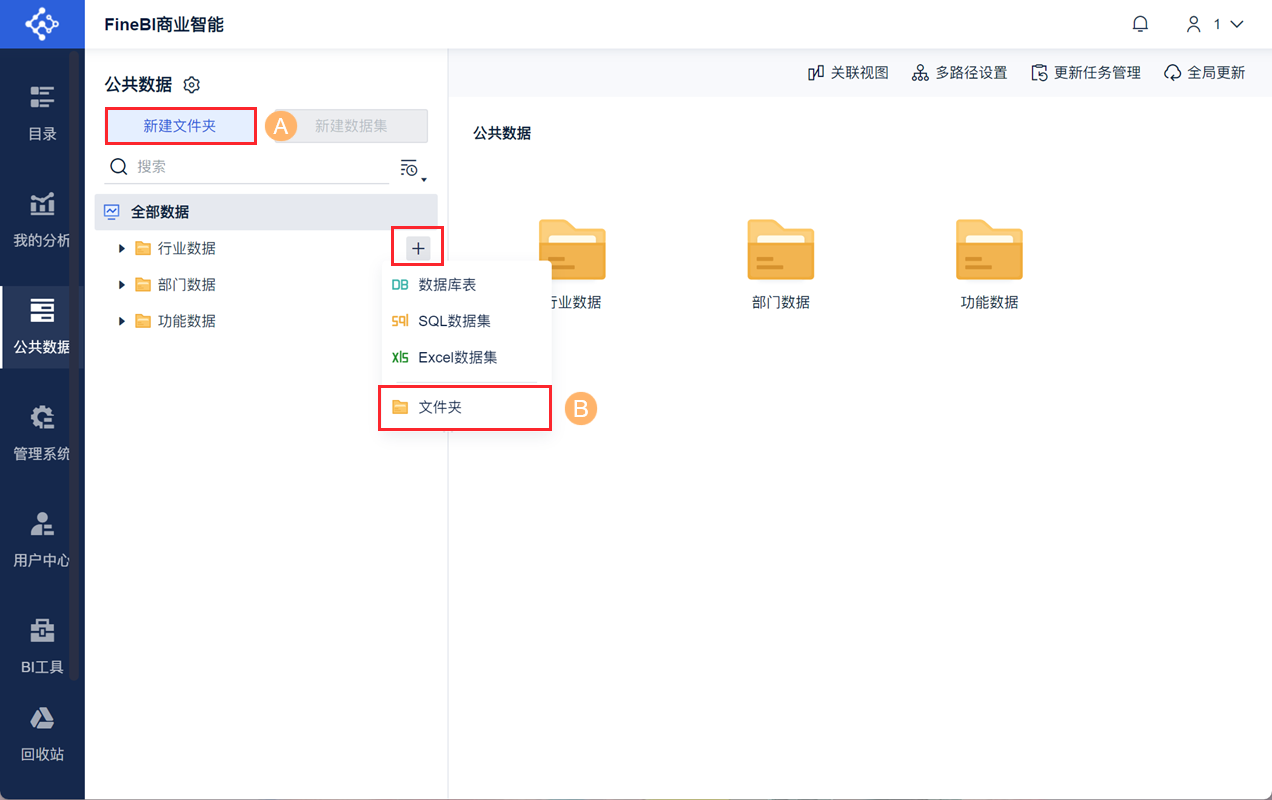Open the notification bell

click(1140, 24)
